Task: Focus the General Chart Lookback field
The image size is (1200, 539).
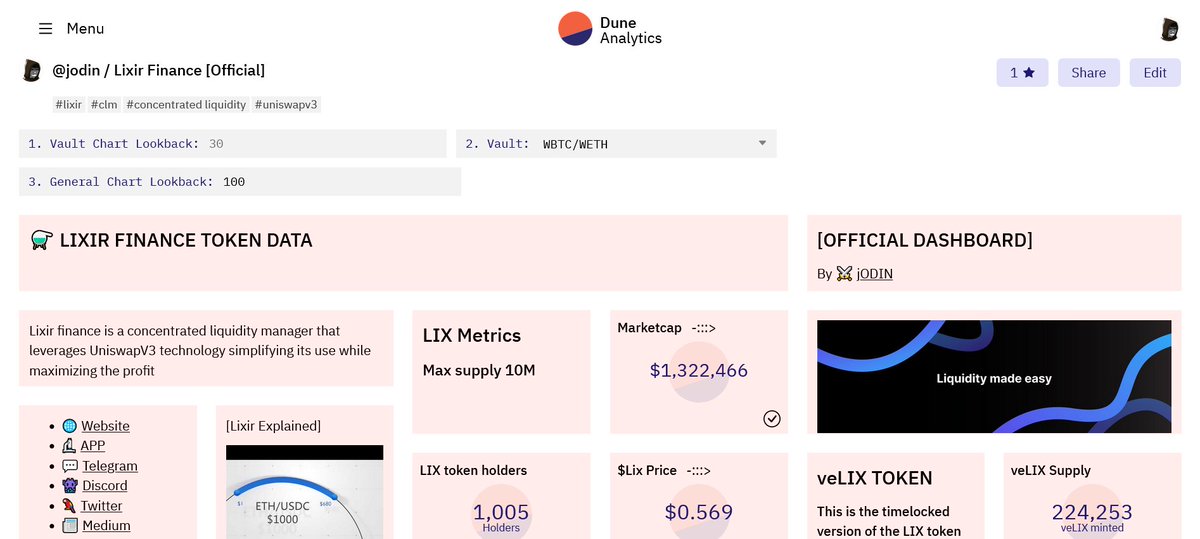Action: (x=240, y=182)
